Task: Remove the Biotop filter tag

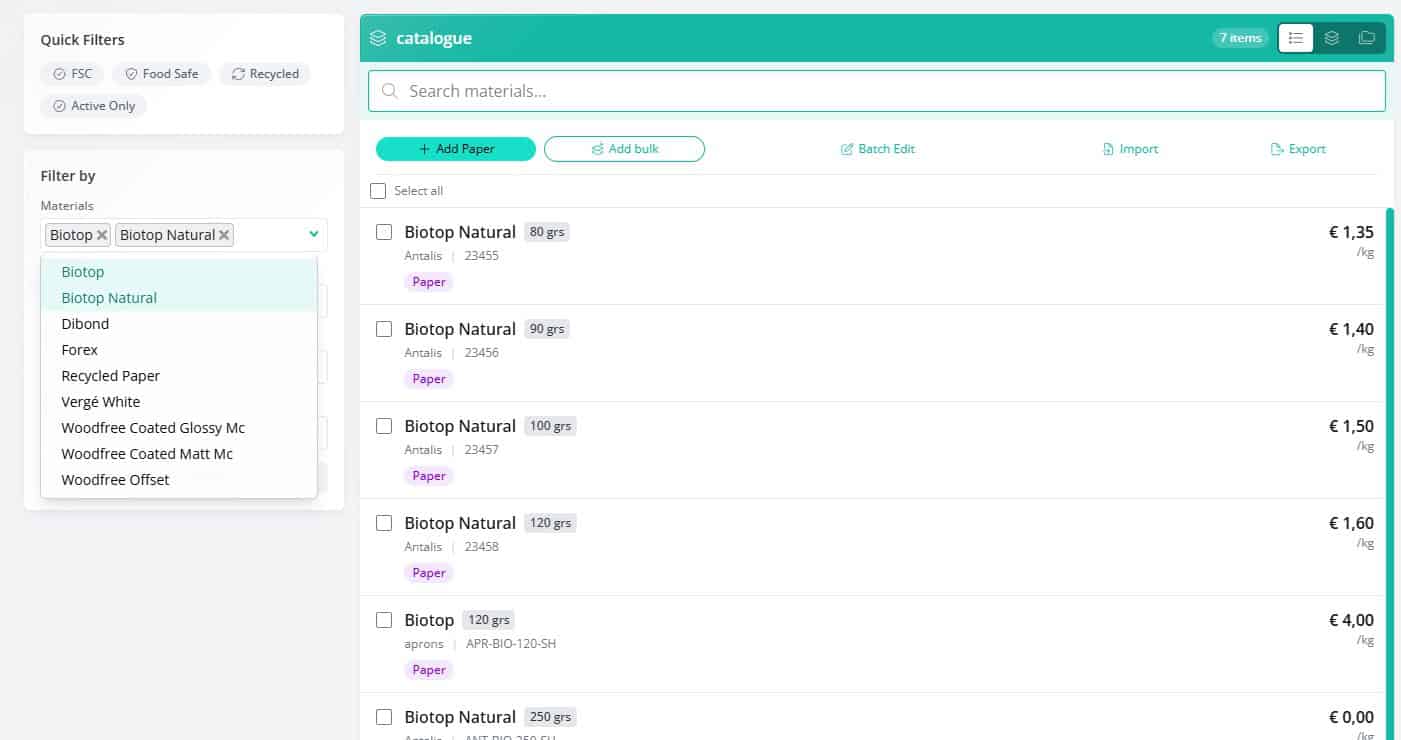Action: point(102,235)
